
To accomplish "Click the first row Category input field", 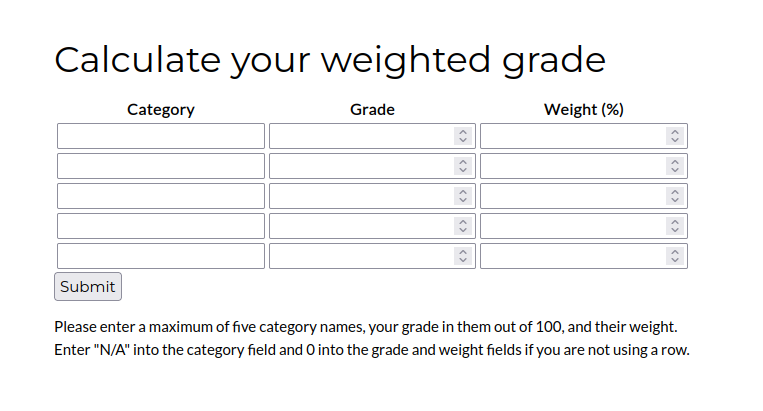I will click(x=161, y=136).
